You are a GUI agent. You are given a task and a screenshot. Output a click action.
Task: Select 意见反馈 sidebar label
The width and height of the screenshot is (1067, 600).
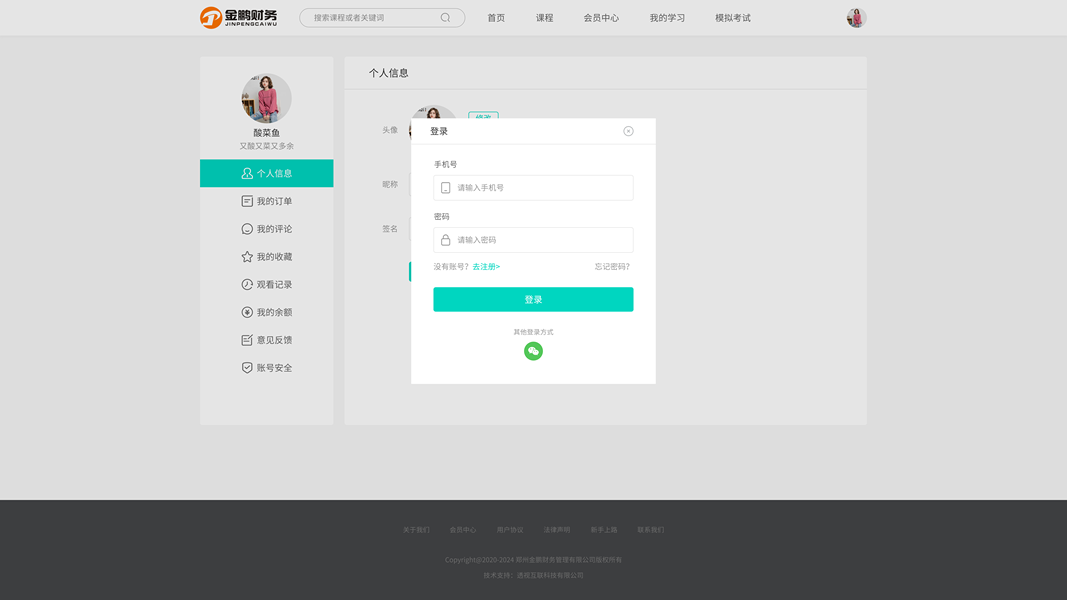274,340
